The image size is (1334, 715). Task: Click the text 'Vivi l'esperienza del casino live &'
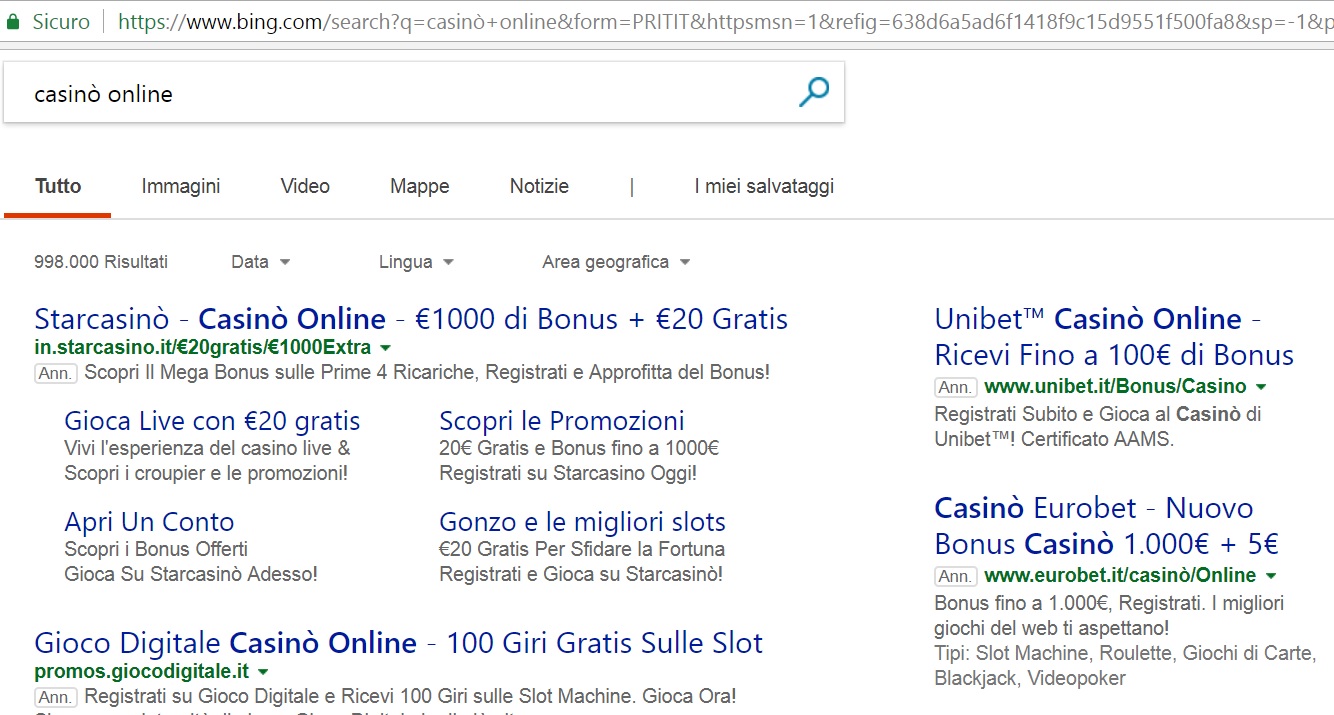[x=207, y=448]
